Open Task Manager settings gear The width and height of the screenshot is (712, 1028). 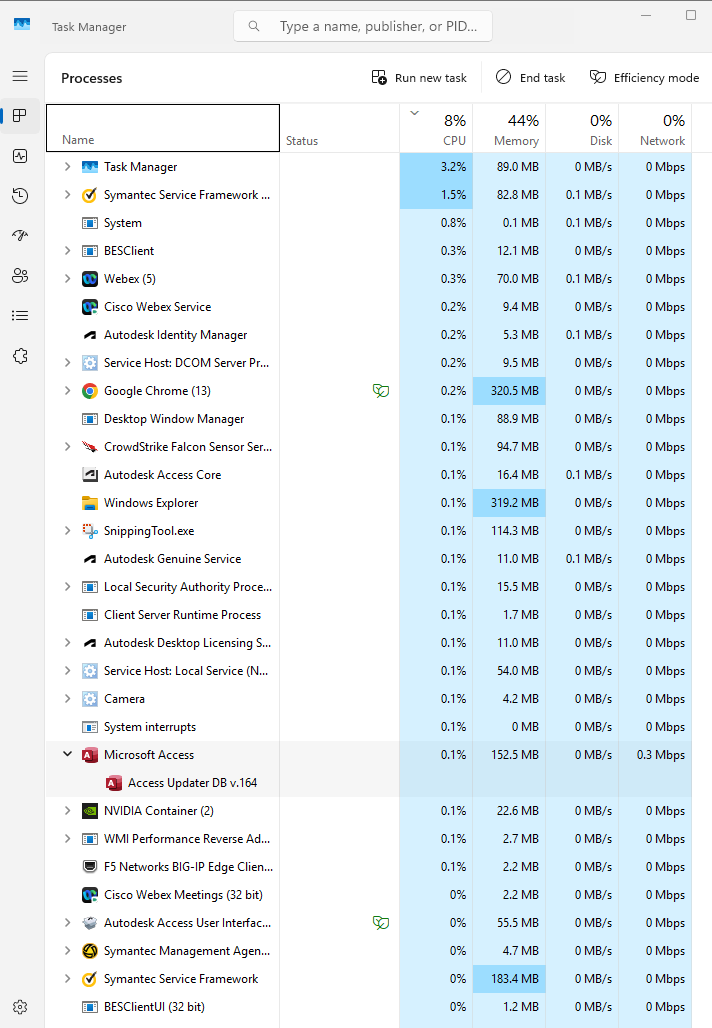20,1007
